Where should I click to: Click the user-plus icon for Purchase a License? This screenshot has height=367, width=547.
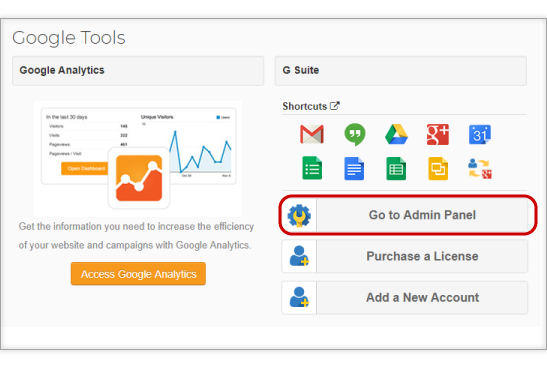[299, 256]
